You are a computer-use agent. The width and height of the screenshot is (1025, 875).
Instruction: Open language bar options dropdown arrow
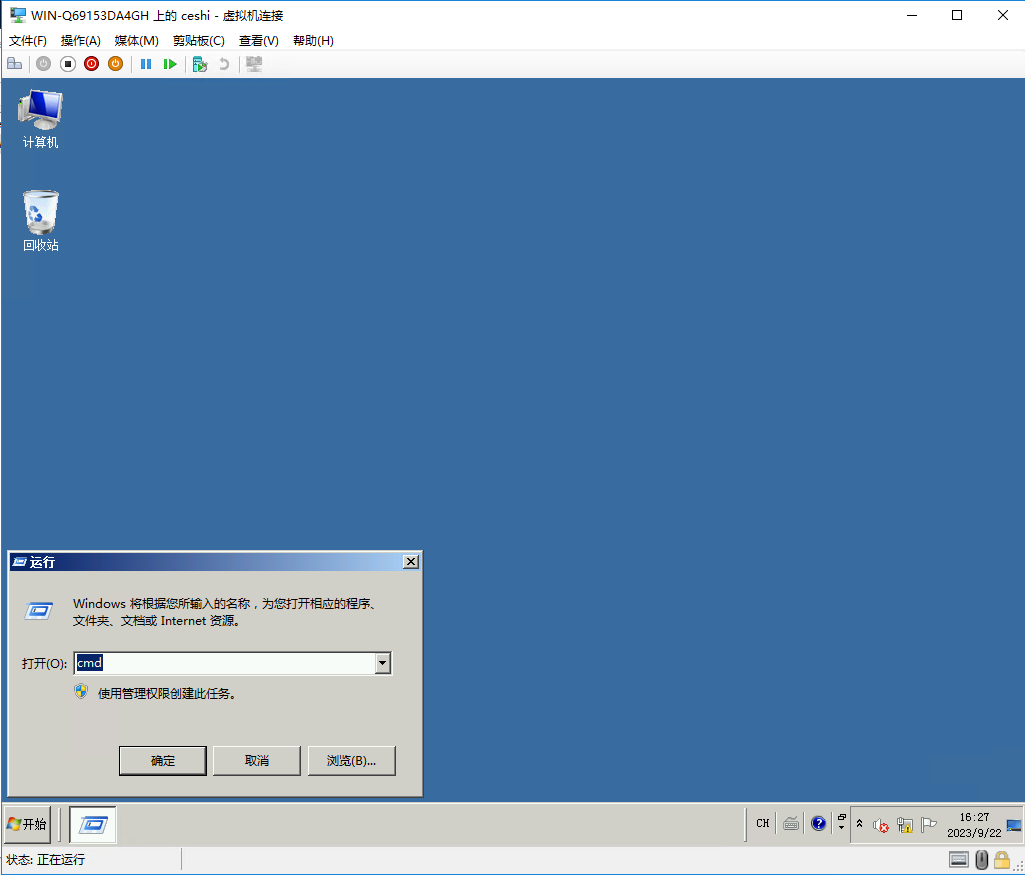point(841,829)
